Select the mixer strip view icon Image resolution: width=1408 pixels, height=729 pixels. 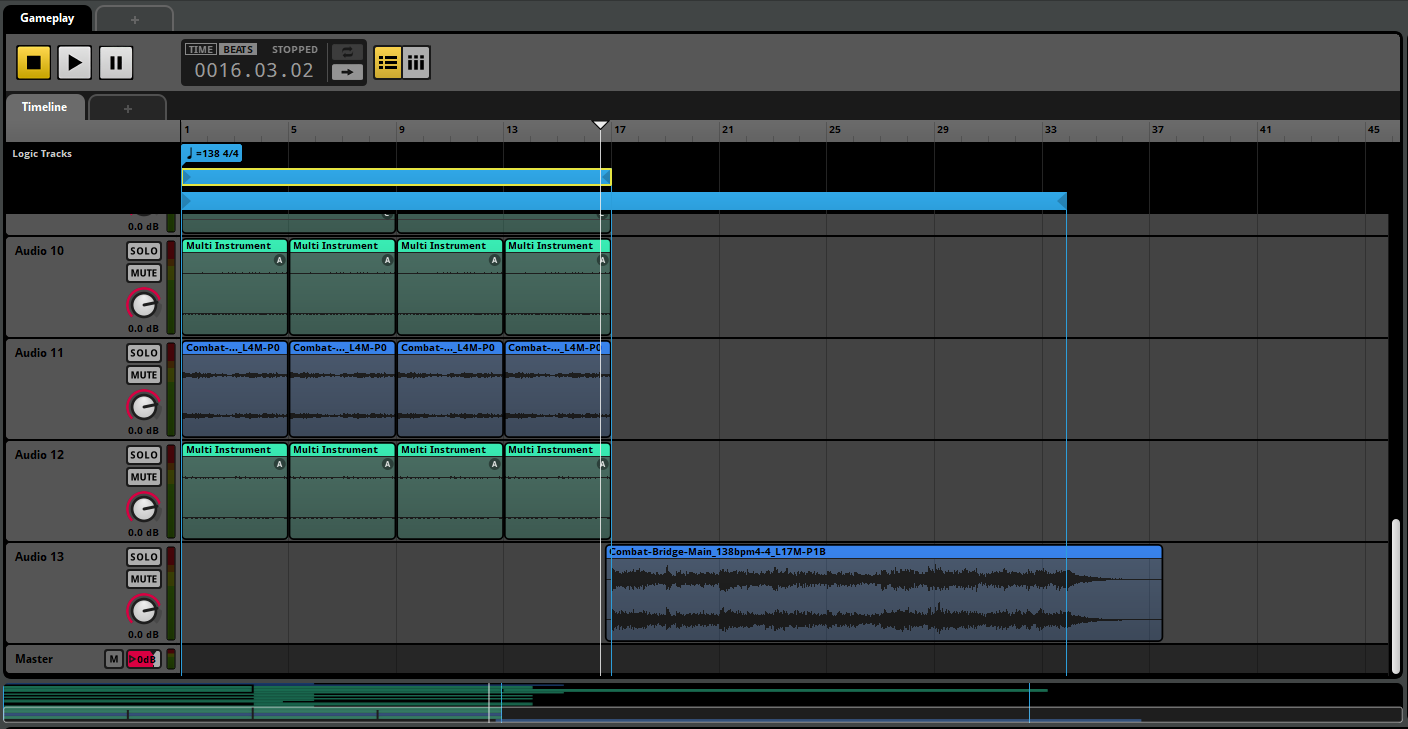click(x=416, y=62)
